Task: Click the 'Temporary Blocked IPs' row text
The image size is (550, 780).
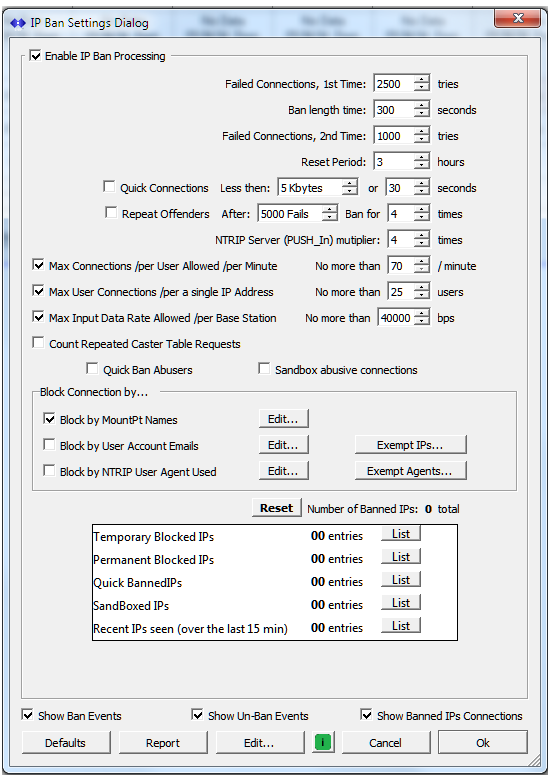Action: tap(154, 537)
